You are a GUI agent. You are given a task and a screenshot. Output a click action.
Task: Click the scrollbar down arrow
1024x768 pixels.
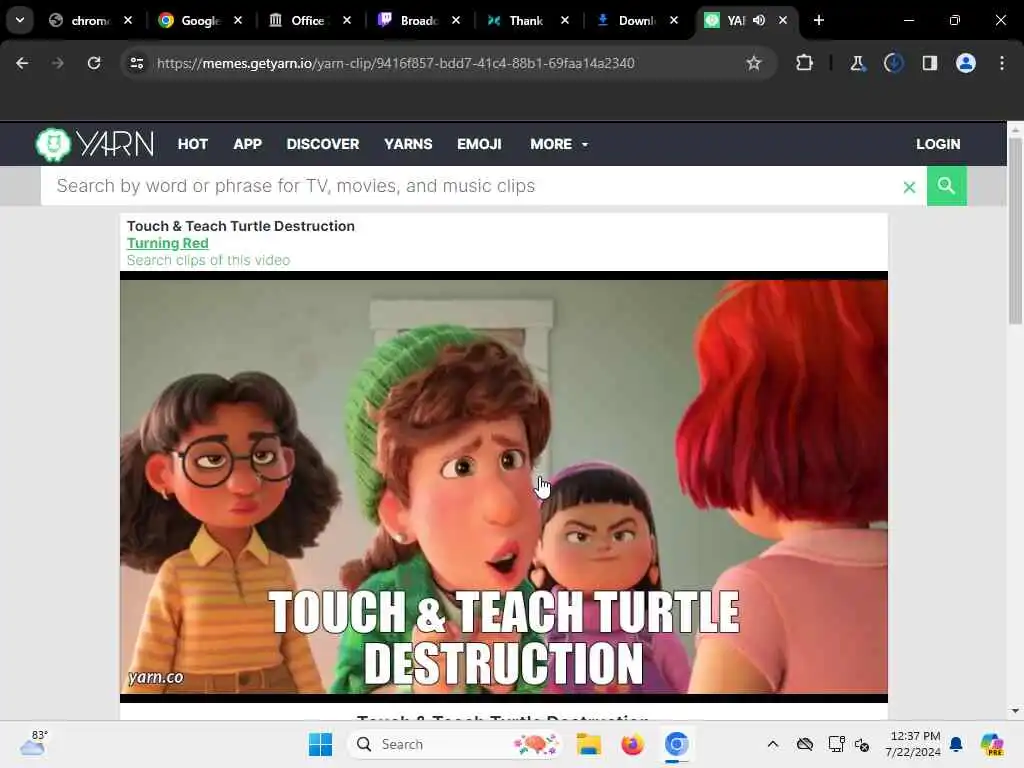tap(1014, 711)
